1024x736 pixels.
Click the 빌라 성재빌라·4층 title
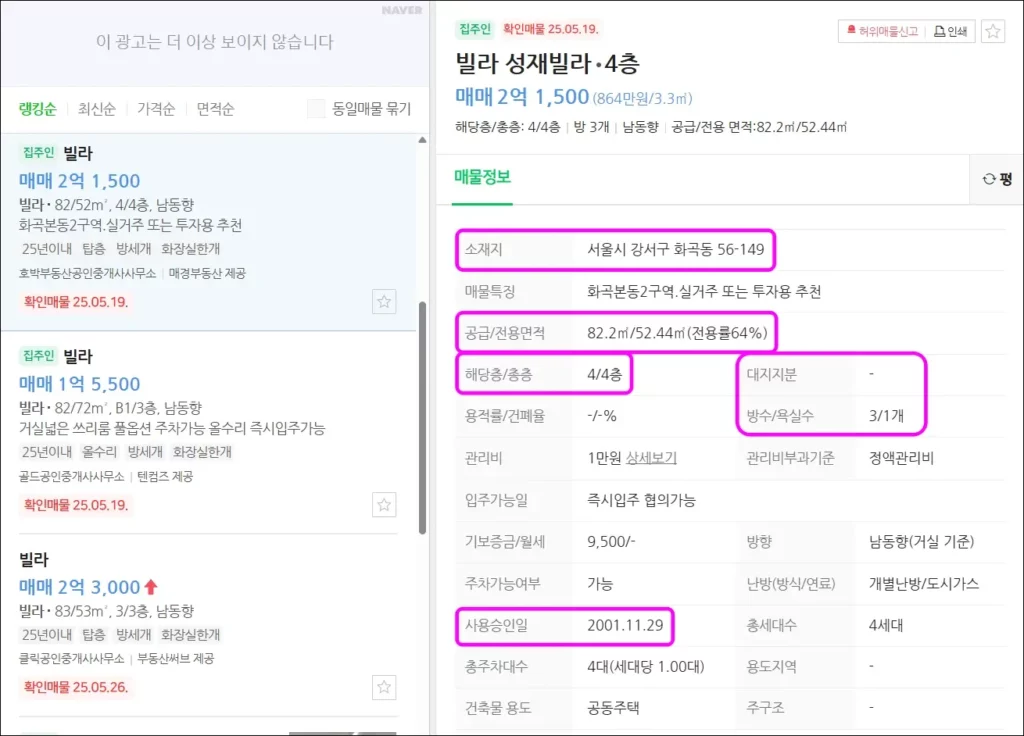(547, 63)
